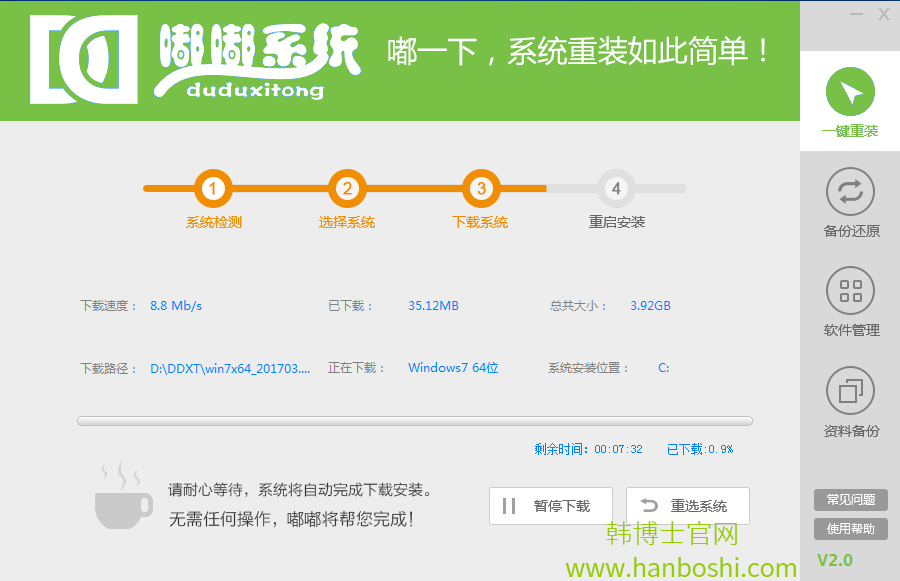Open 常见问题 FAQ button
Viewport: 900px width, 581px height.
pos(850,500)
